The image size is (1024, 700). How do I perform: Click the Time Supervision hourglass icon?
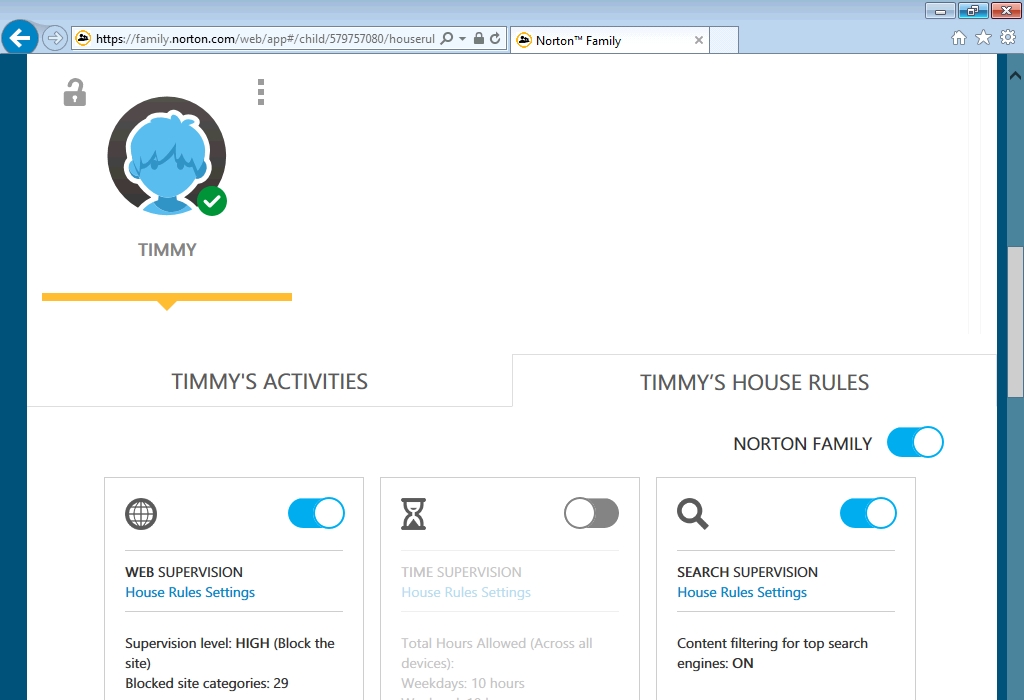pos(413,514)
